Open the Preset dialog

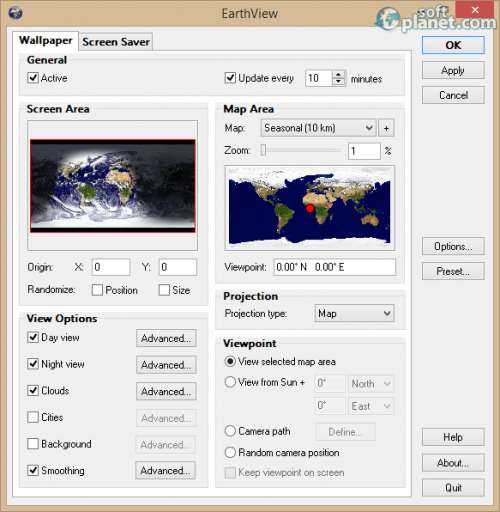[x=453, y=271]
